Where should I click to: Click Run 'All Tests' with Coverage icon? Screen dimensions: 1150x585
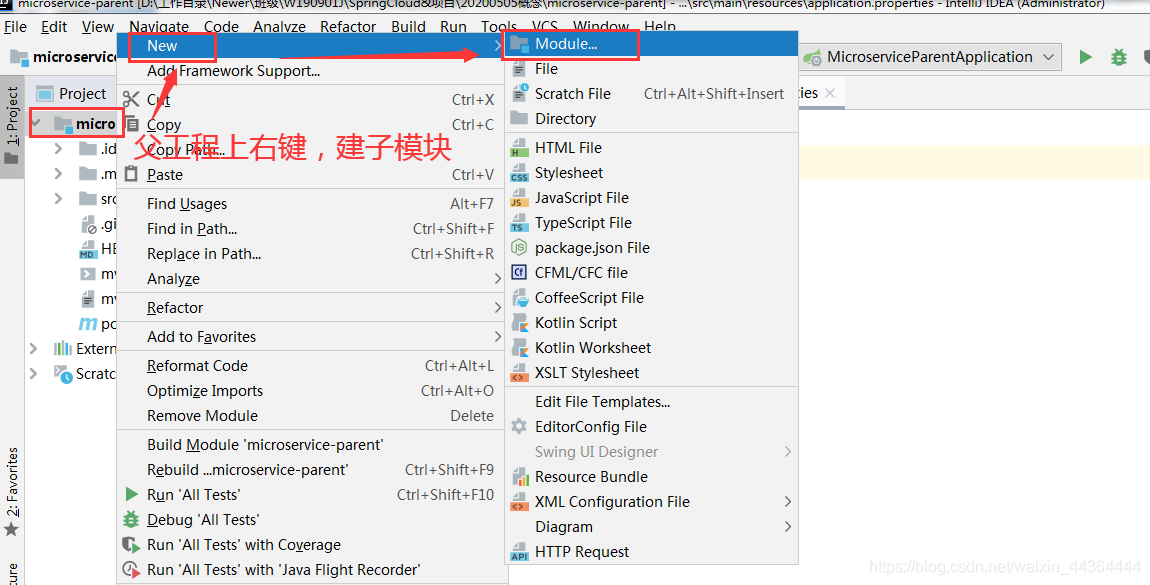[x=131, y=545]
